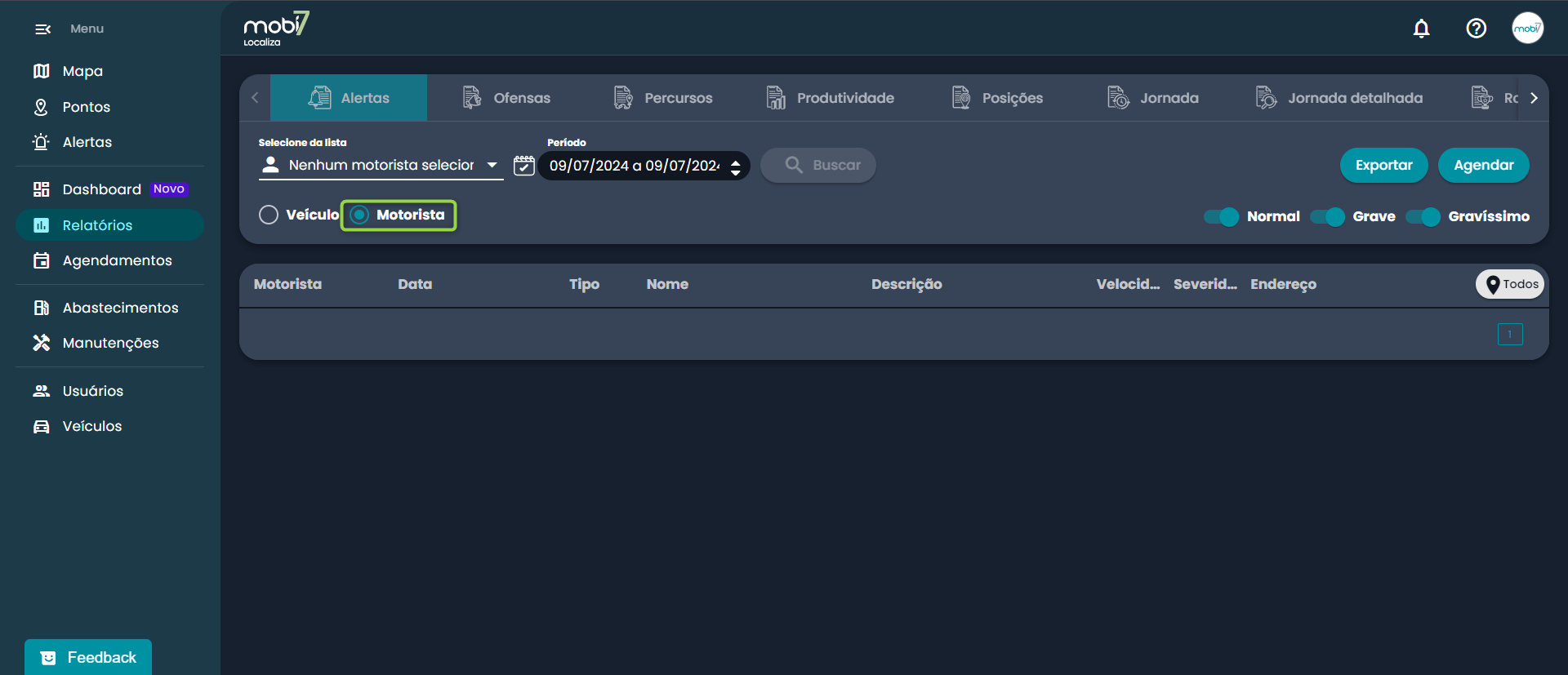Sort by the Tipo column header
This screenshot has width=1568, height=675.
[584, 284]
